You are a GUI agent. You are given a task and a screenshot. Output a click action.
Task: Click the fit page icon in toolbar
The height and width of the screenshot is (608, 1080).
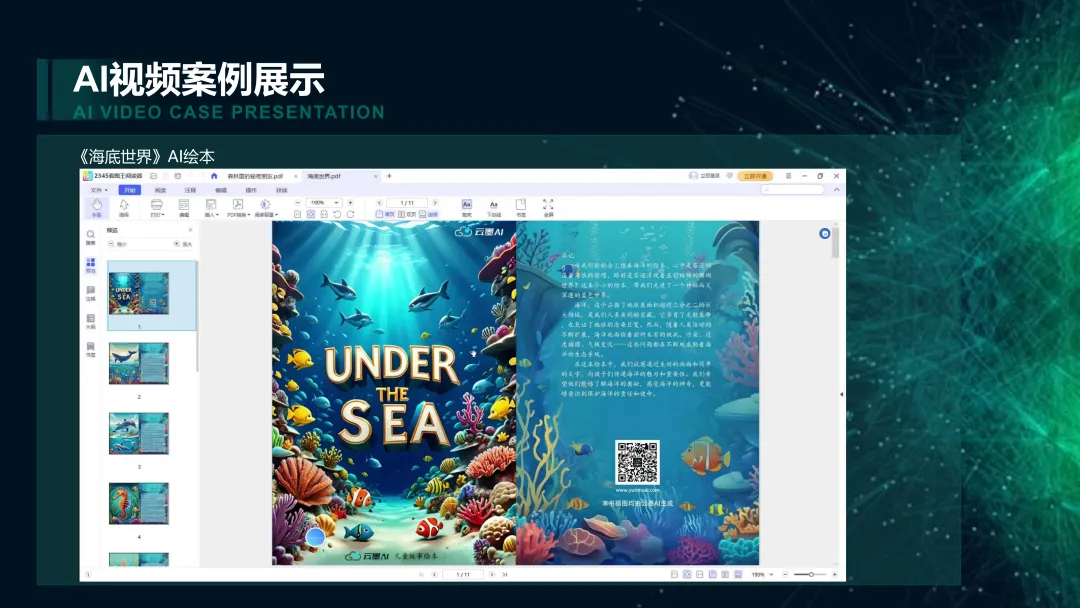311,214
